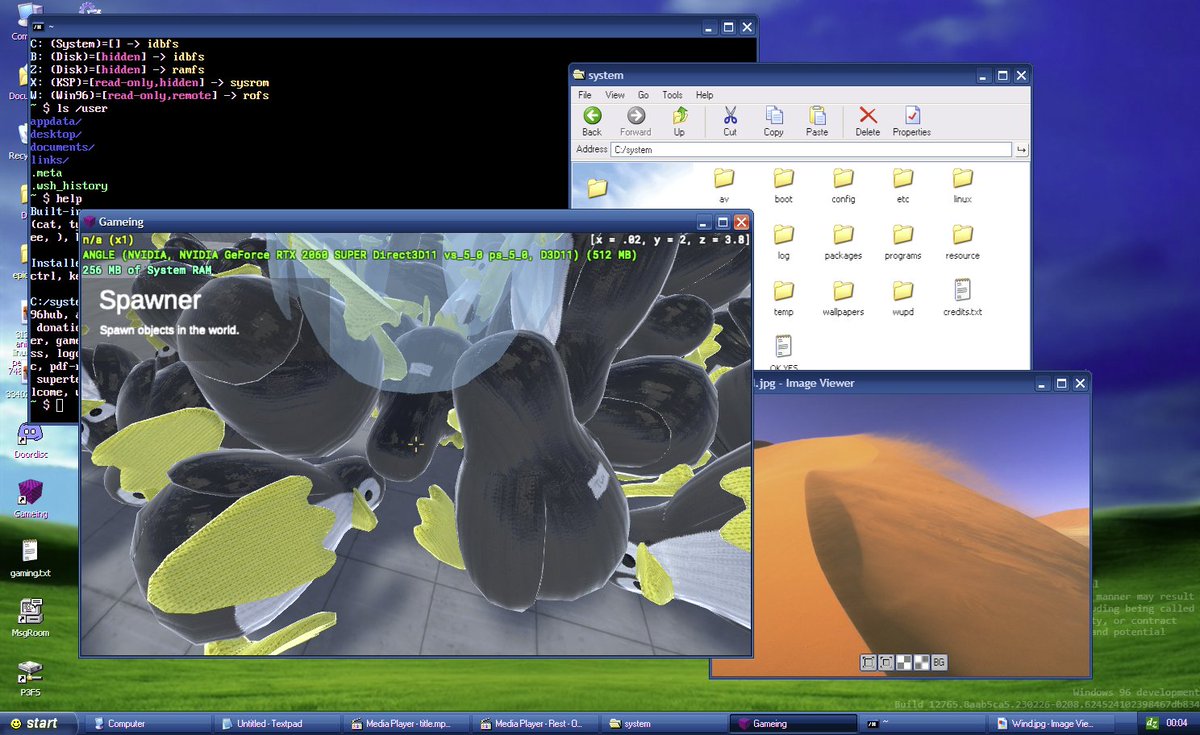The height and width of the screenshot is (735, 1200).
Task: Go up one folder level with Up icon
Action: tap(679, 121)
